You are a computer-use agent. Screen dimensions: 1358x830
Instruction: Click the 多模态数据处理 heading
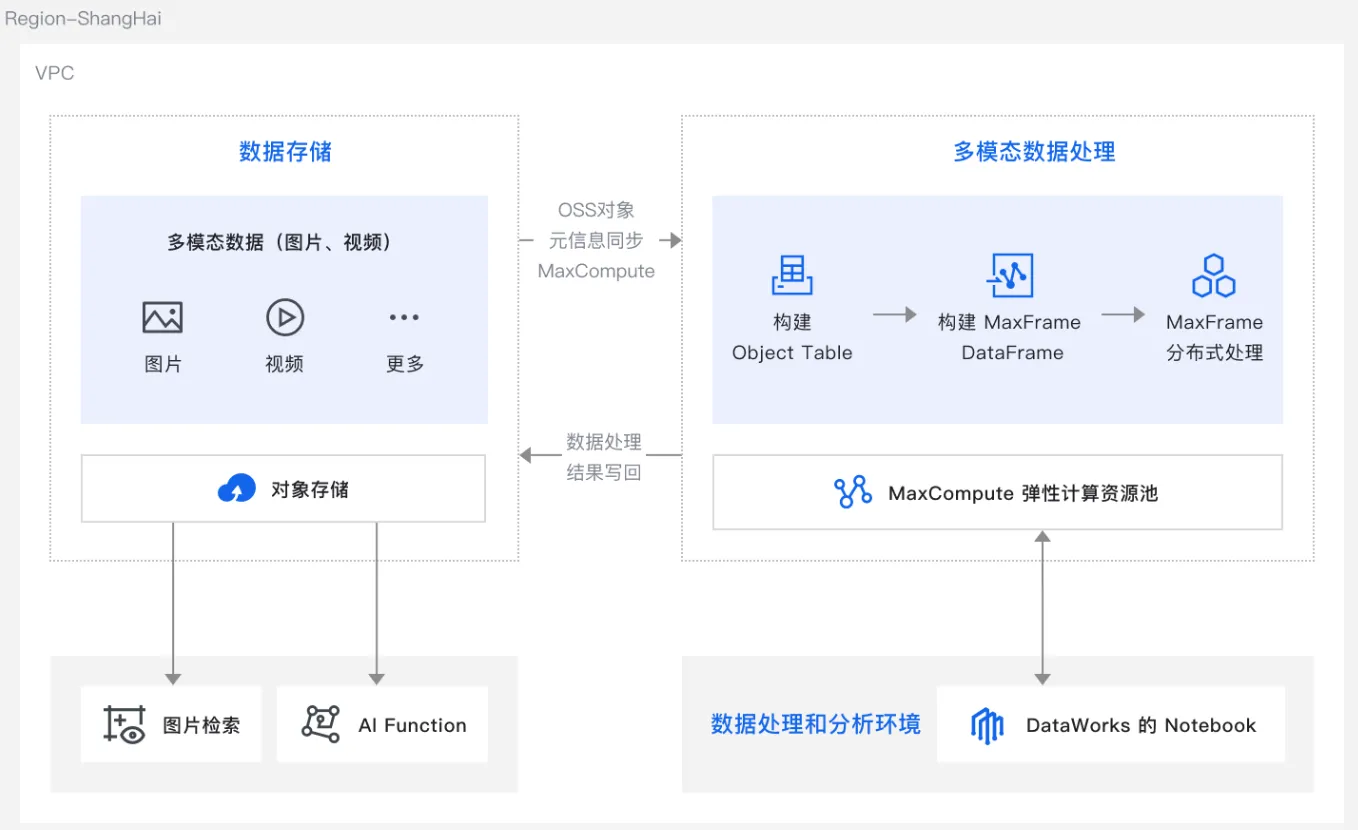(x=1034, y=152)
